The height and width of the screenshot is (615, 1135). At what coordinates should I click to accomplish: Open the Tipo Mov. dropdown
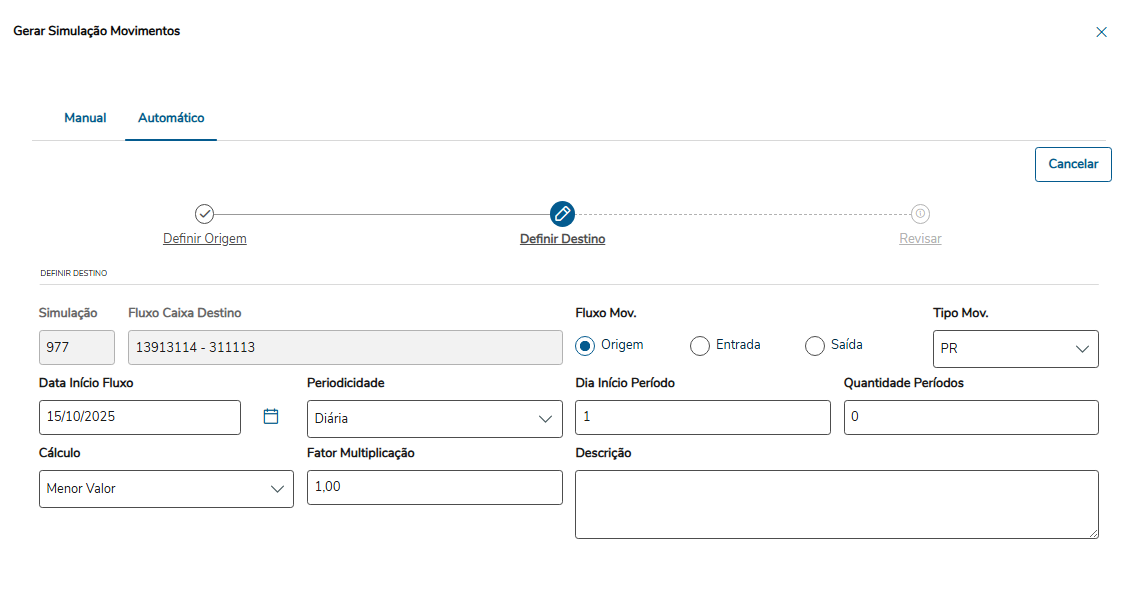1015,349
